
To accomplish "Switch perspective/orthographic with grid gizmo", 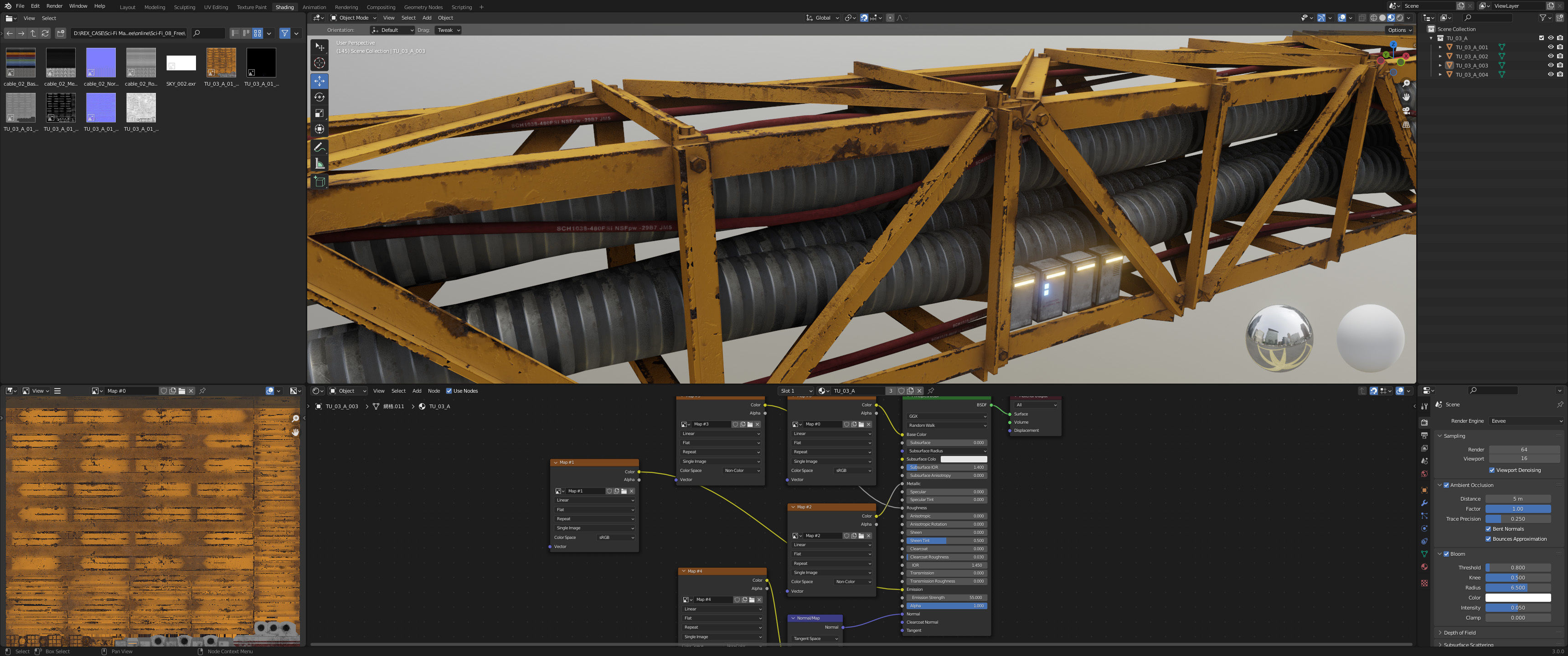I will 1406,125.
